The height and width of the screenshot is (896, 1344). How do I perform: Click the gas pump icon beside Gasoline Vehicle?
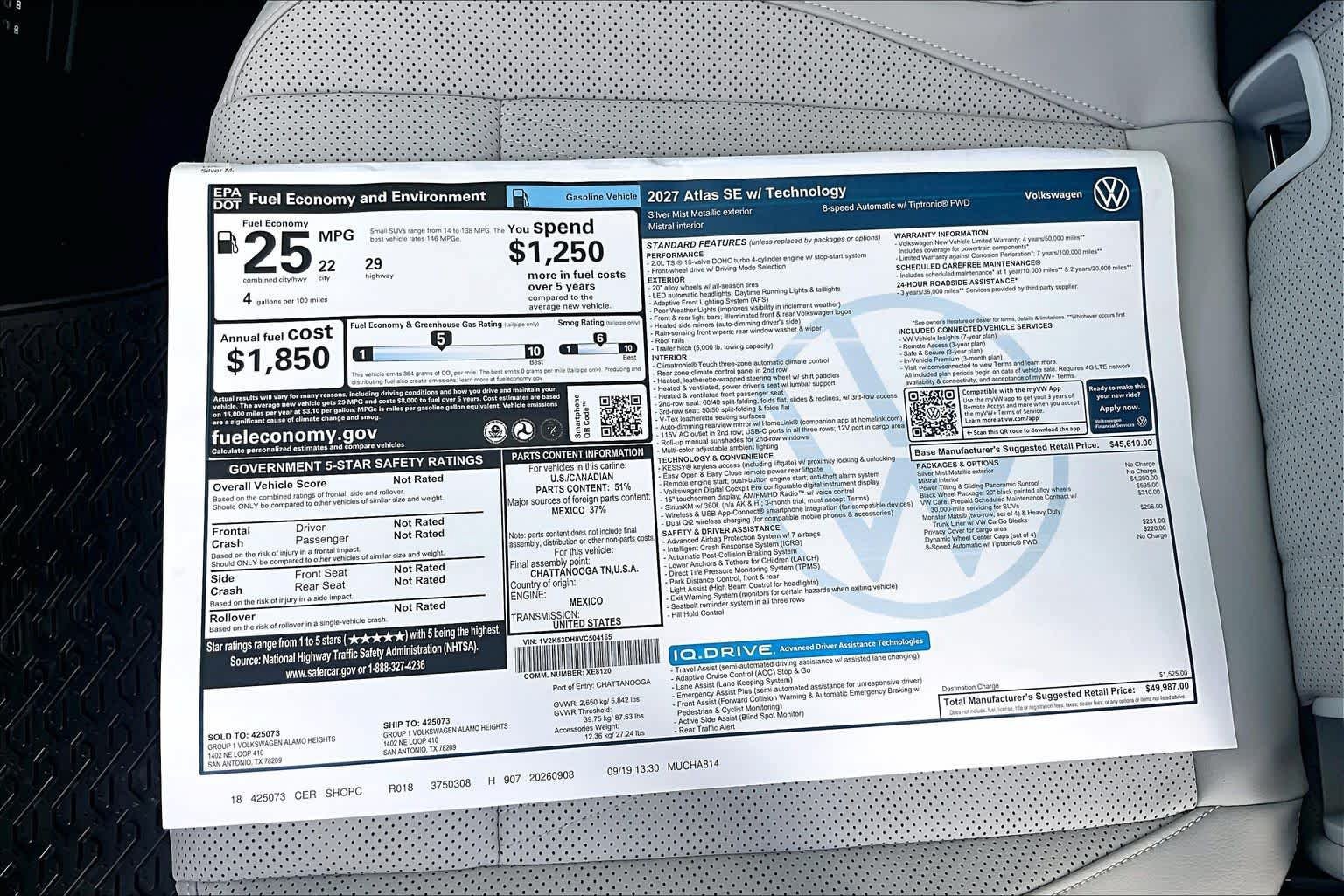(x=520, y=197)
